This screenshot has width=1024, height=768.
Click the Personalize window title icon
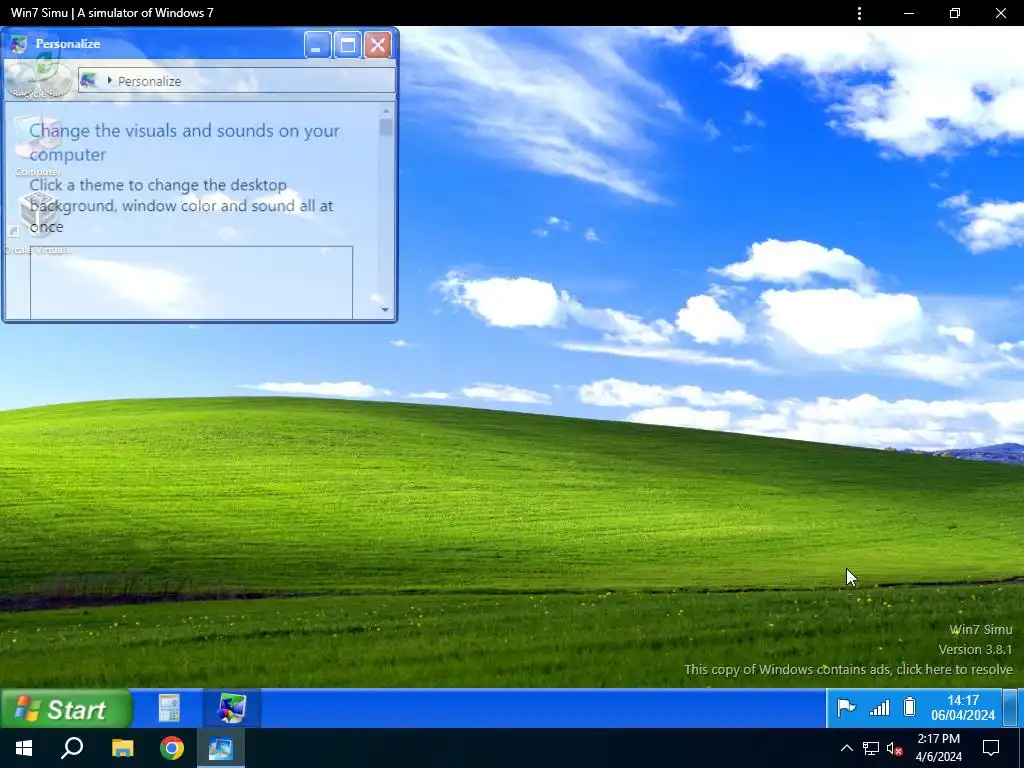click(x=18, y=44)
